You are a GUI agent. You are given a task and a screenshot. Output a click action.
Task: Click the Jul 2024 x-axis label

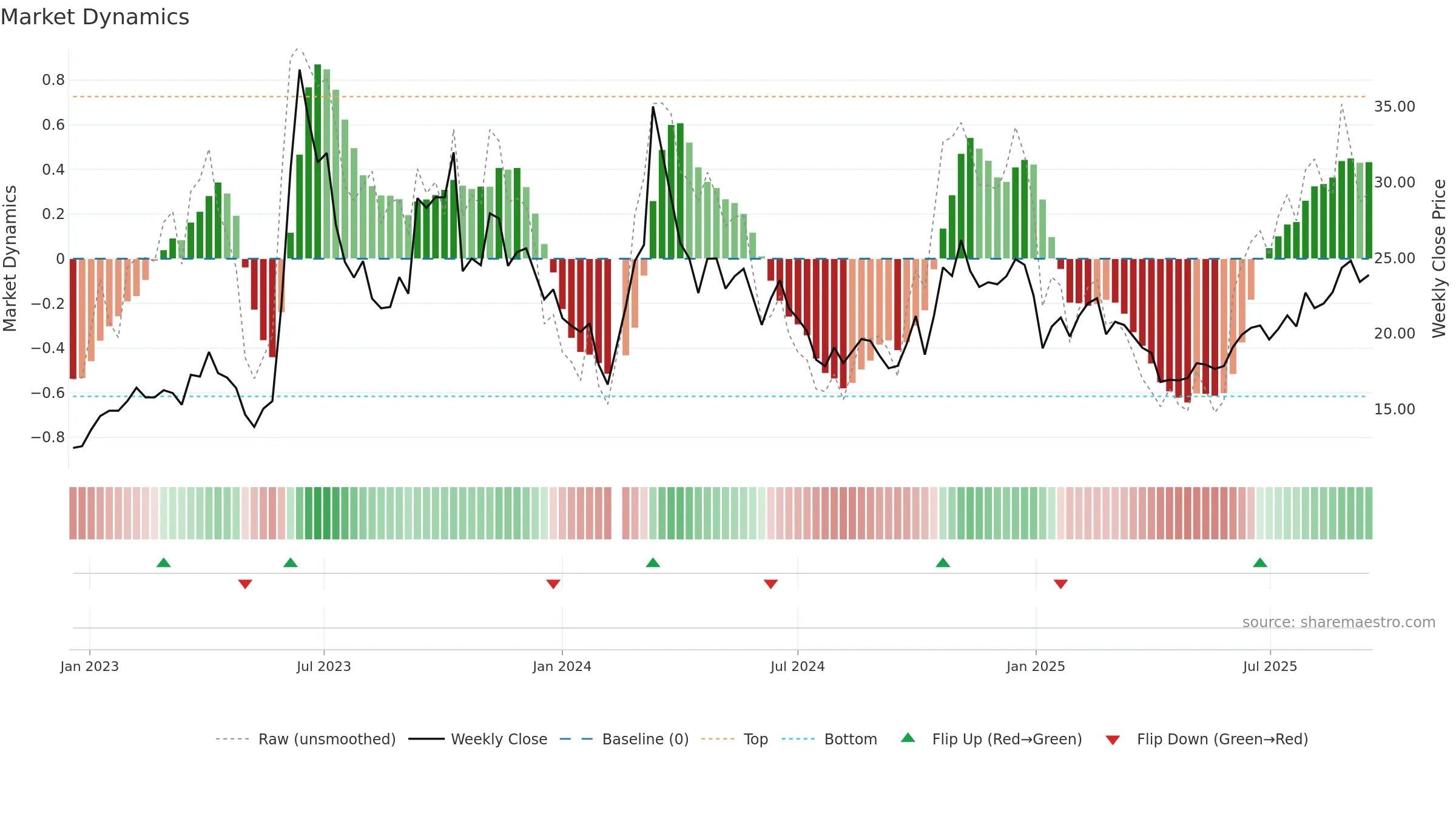(798, 666)
